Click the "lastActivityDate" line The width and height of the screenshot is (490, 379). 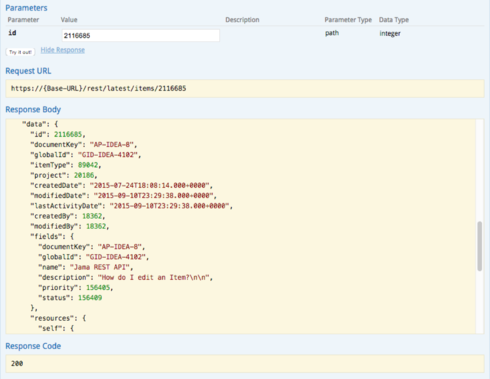coord(132,206)
